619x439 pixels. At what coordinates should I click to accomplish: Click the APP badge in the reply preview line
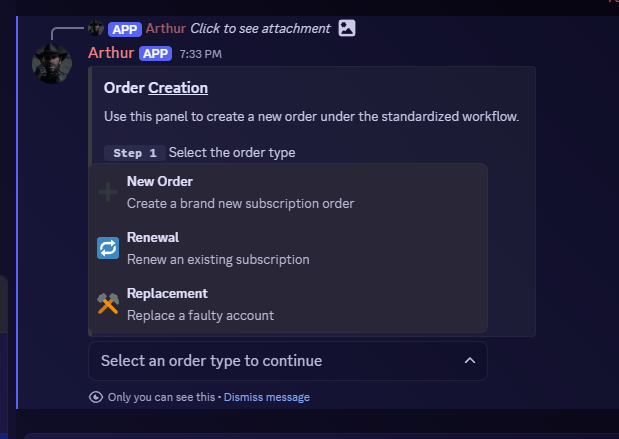[124, 28]
